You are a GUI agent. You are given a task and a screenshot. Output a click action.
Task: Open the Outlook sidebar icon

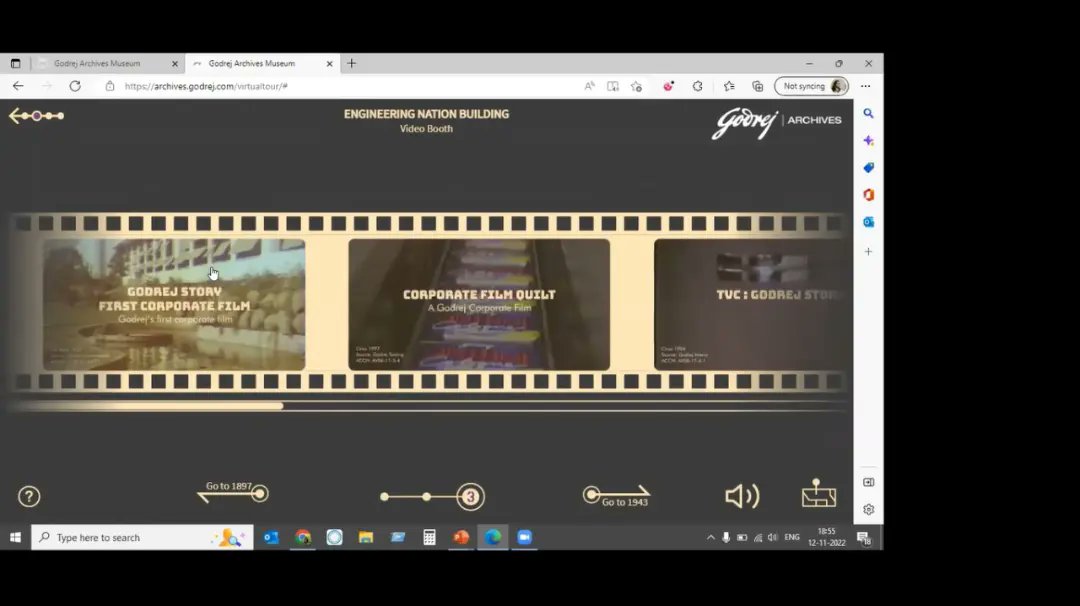869,222
